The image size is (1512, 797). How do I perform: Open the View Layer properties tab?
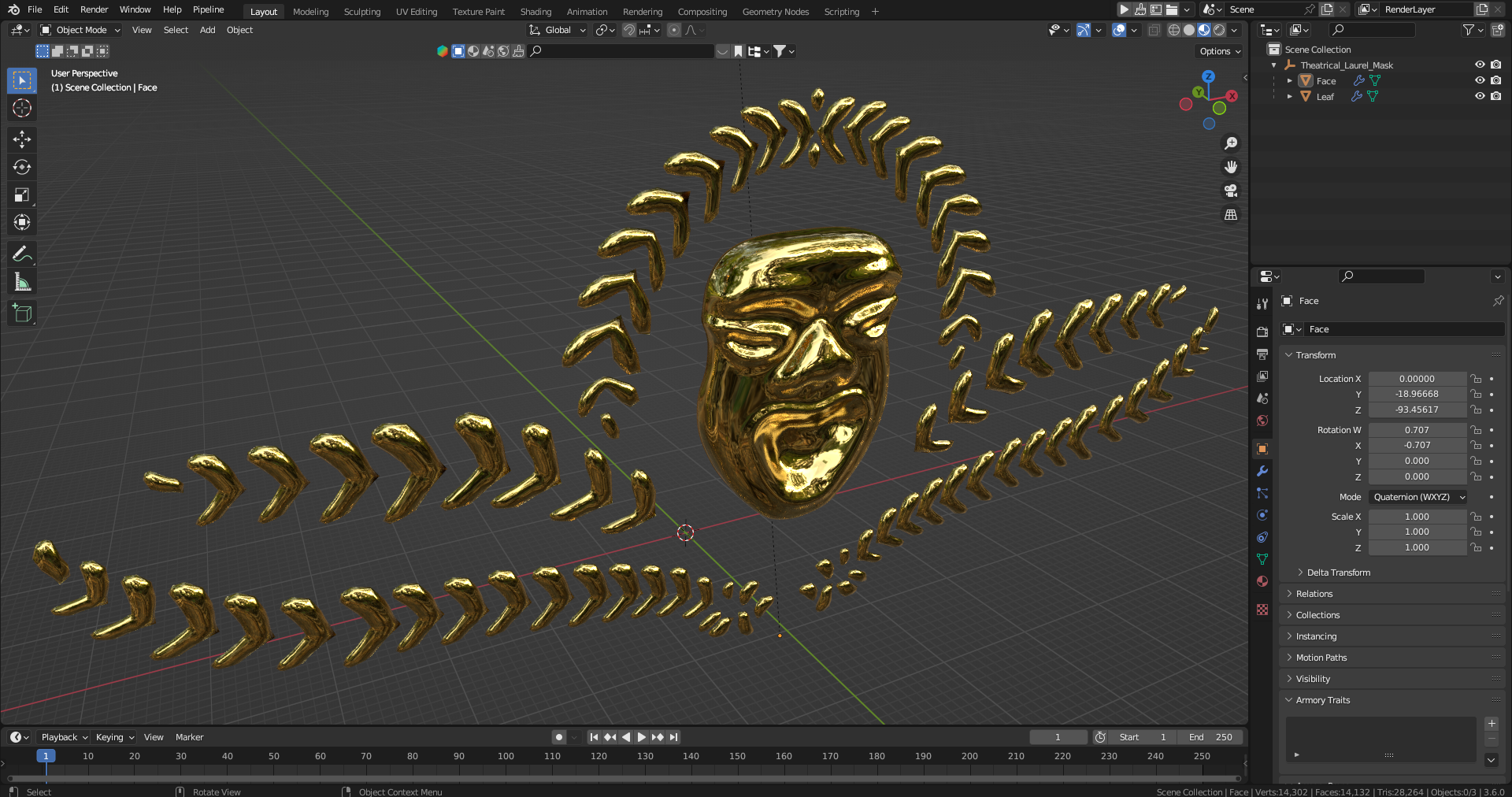click(1262, 376)
